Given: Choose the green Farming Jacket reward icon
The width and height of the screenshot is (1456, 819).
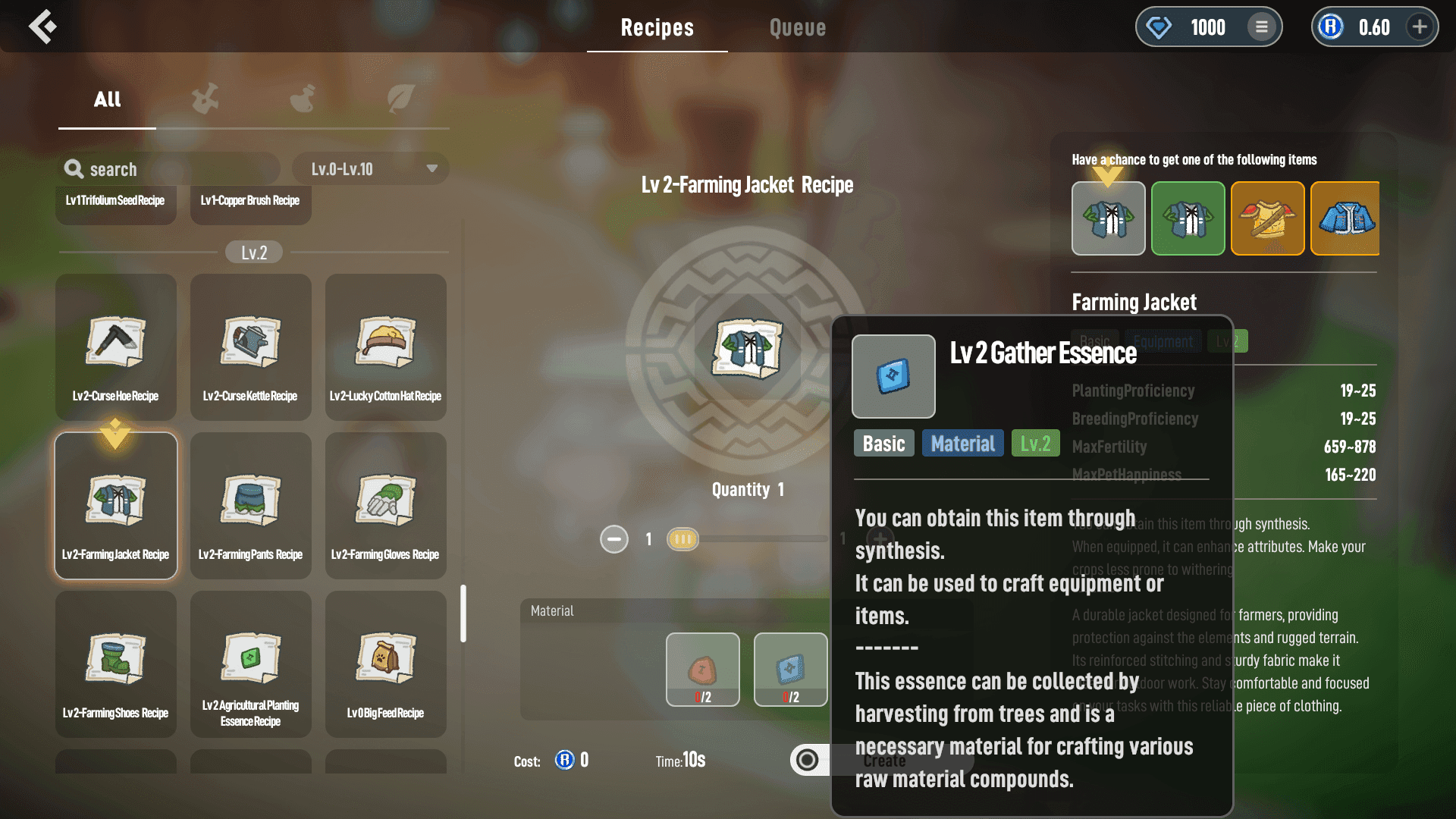Looking at the screenshot, I should tap(1188, 218).
